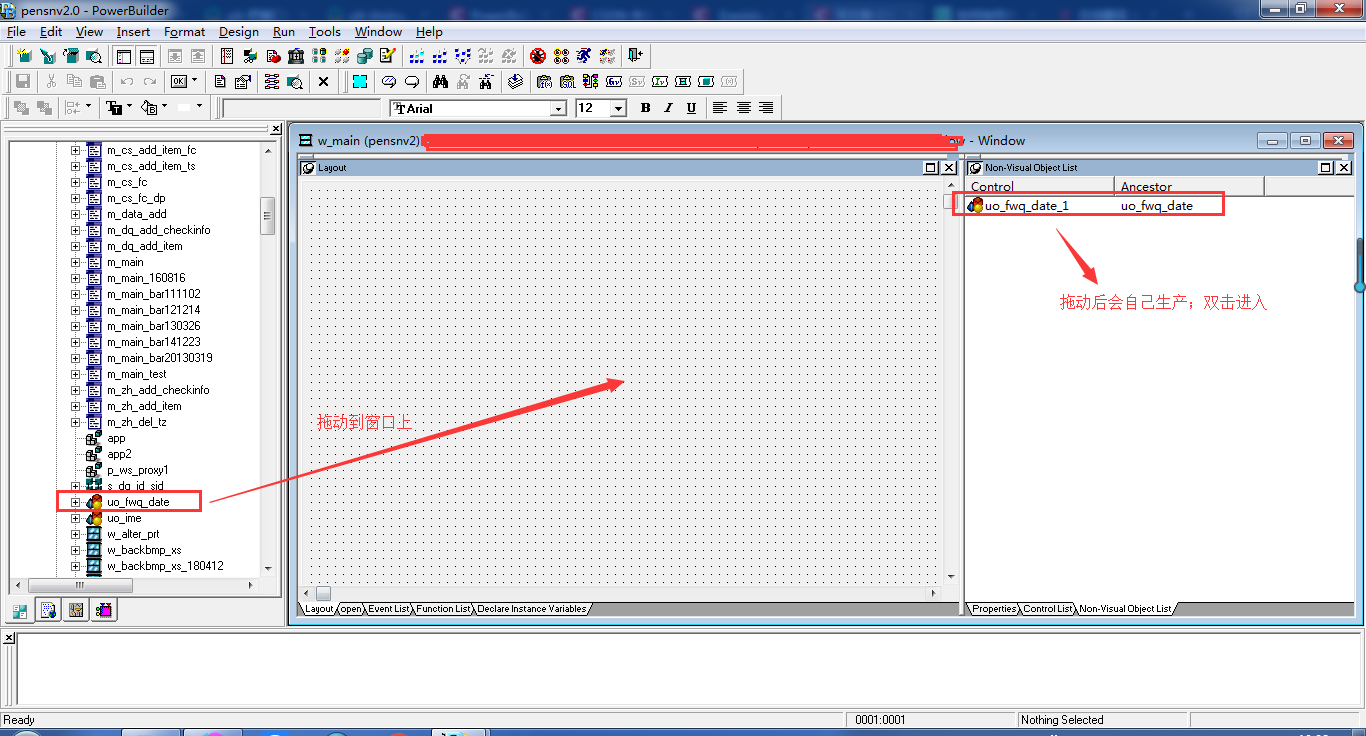Click the text background color swatch dropdown
This screenshot has height=736, width=1366.
tap(199, 107)
